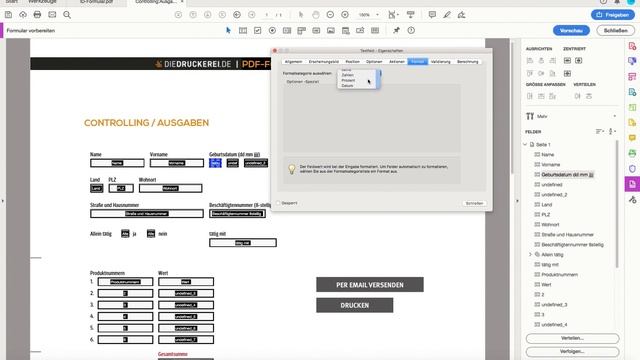The width and height of the screenshot is (640, 360).
Task: Select the Hand pan tool
Action: (x=316, y=15)
